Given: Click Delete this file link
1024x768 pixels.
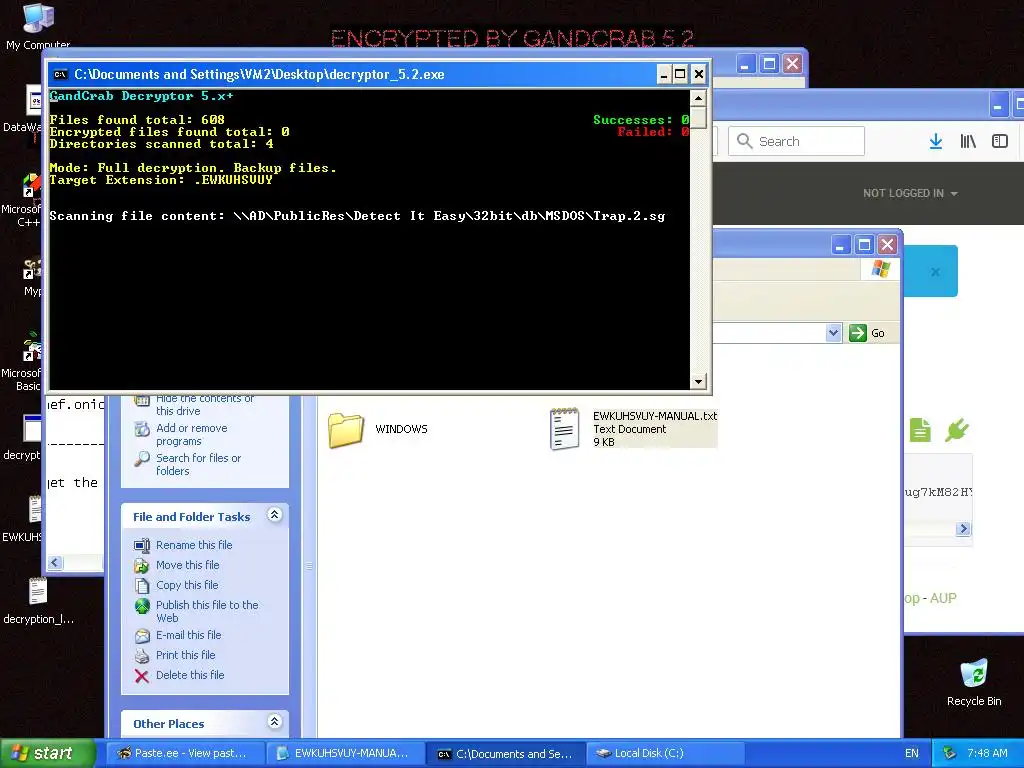Looking at the screenshot, I should tap(190, 676).
